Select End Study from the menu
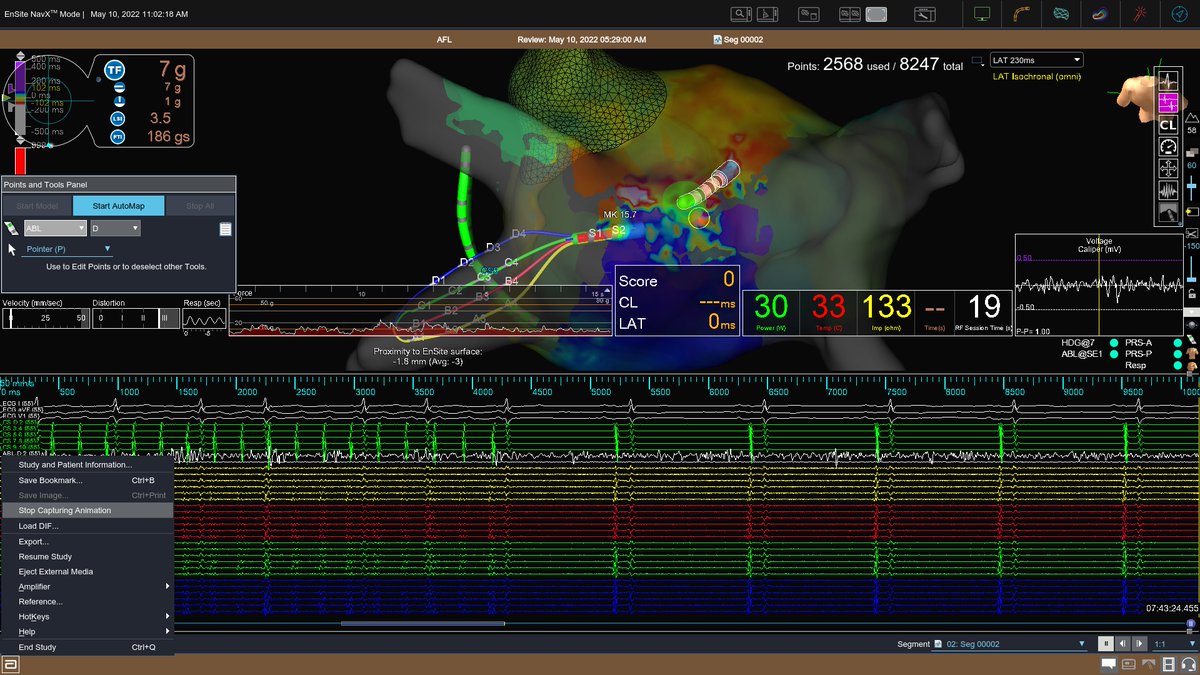 point(87,647)
